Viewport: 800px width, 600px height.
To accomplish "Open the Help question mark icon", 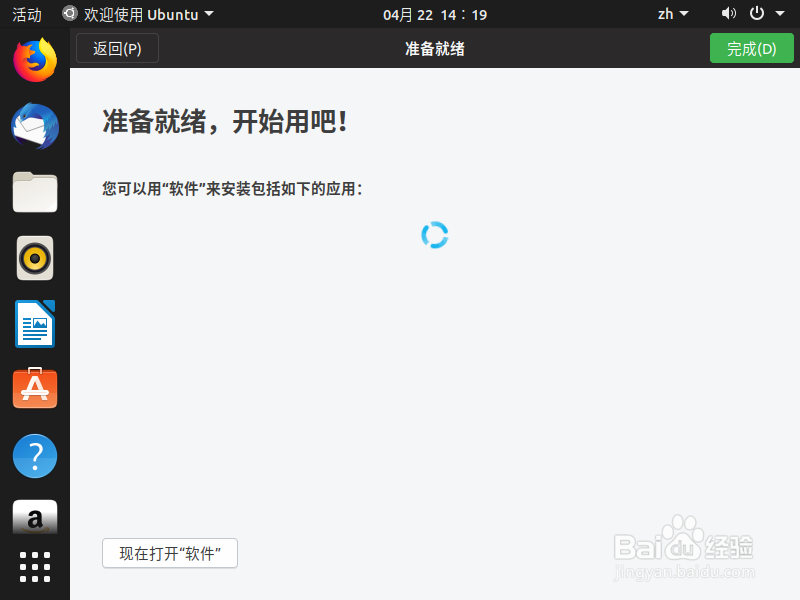I will [x=35, y=456].
